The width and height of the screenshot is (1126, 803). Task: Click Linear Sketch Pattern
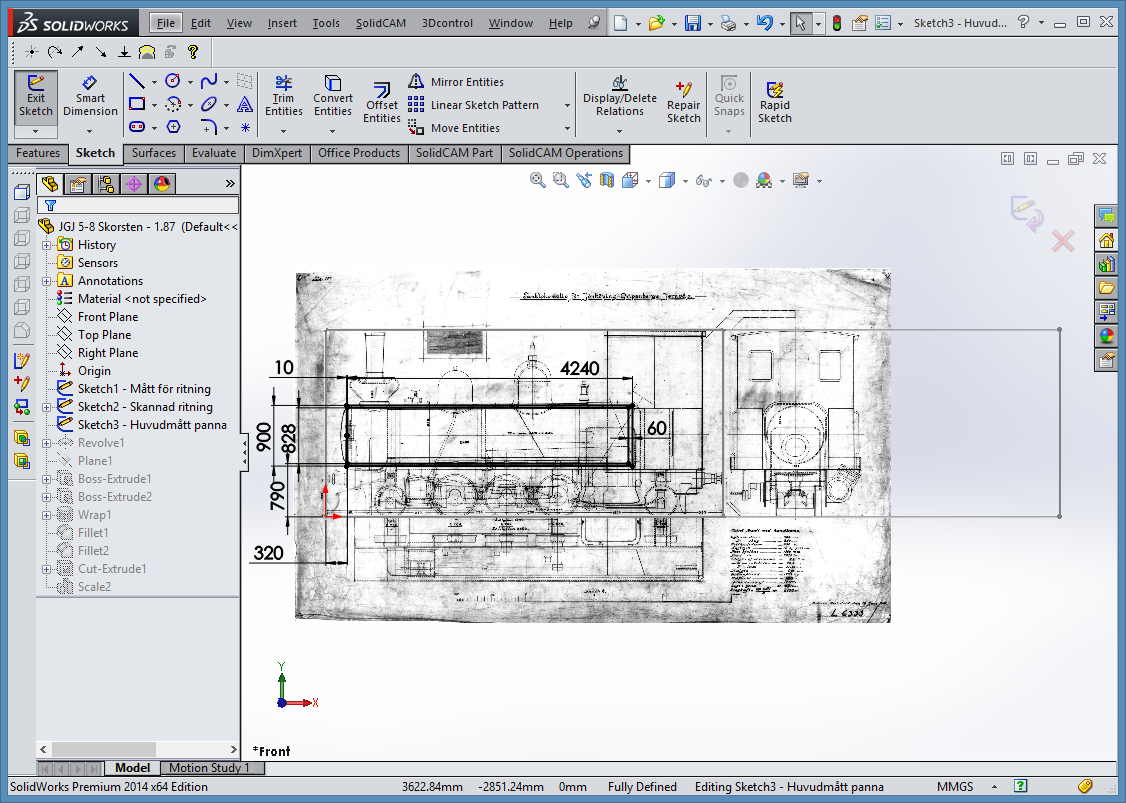click(473, 105)
